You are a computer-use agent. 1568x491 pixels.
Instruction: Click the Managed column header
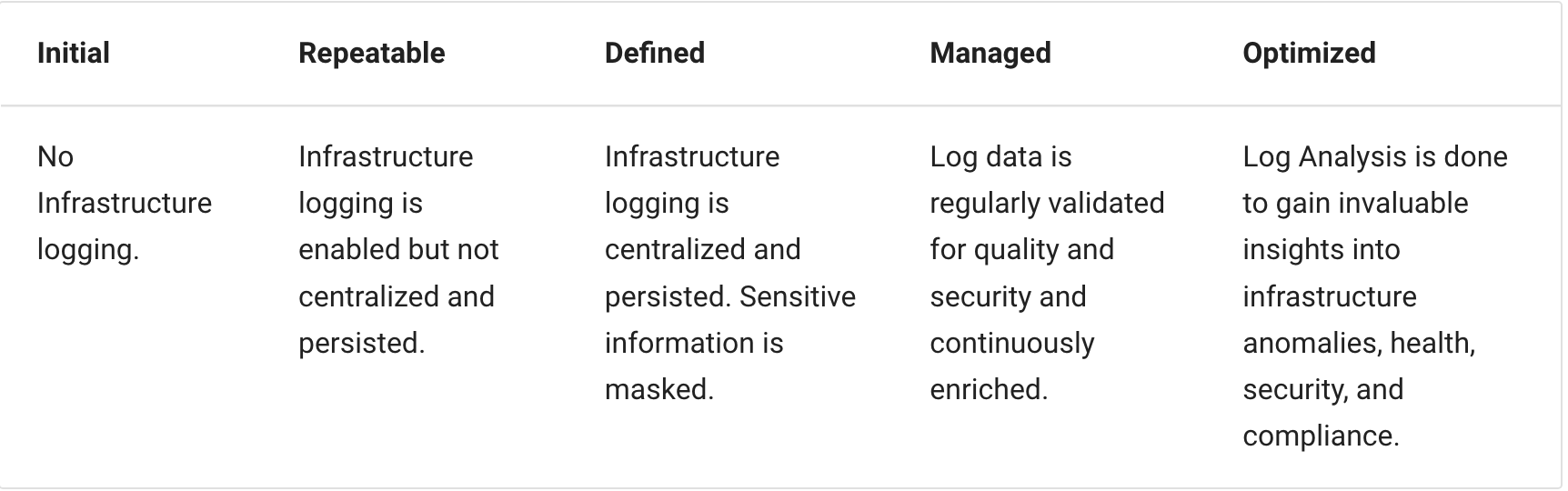coord(990,53)
